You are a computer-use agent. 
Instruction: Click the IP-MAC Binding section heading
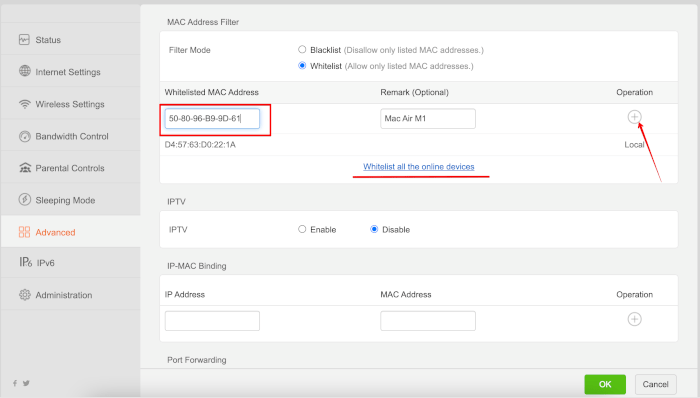click(196, 266)
